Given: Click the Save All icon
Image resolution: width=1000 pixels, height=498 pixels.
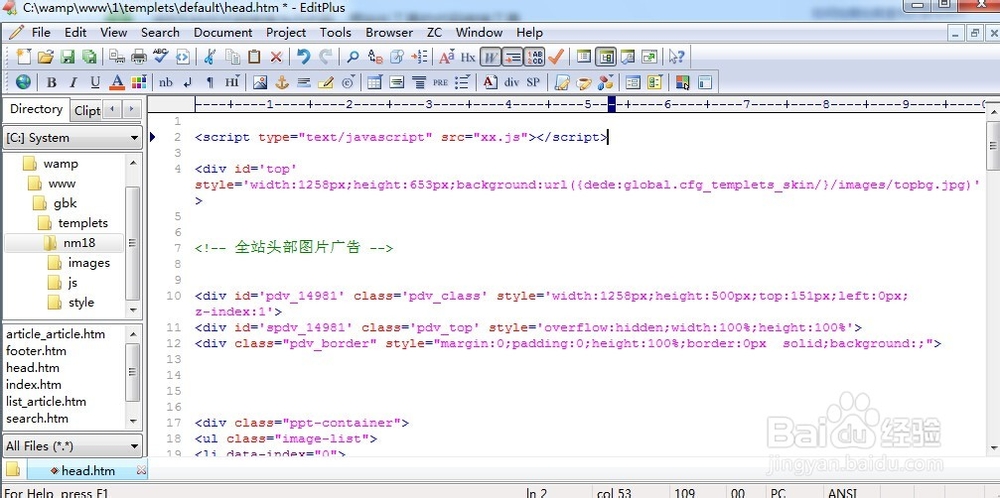Looking at the screenshot, I should 89,57.
